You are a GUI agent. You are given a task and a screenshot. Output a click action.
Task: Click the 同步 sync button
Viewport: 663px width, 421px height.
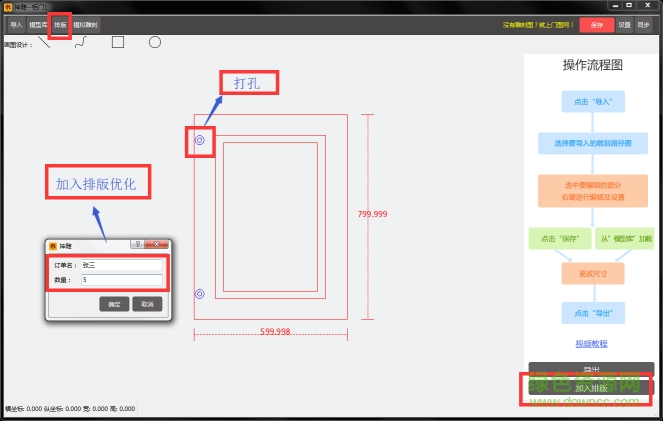click(x=645, y=24)
